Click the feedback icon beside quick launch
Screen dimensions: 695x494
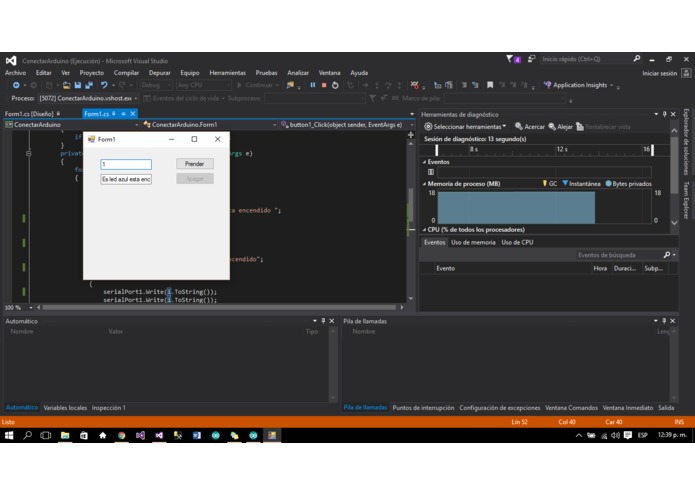click(x=531, y=59)
